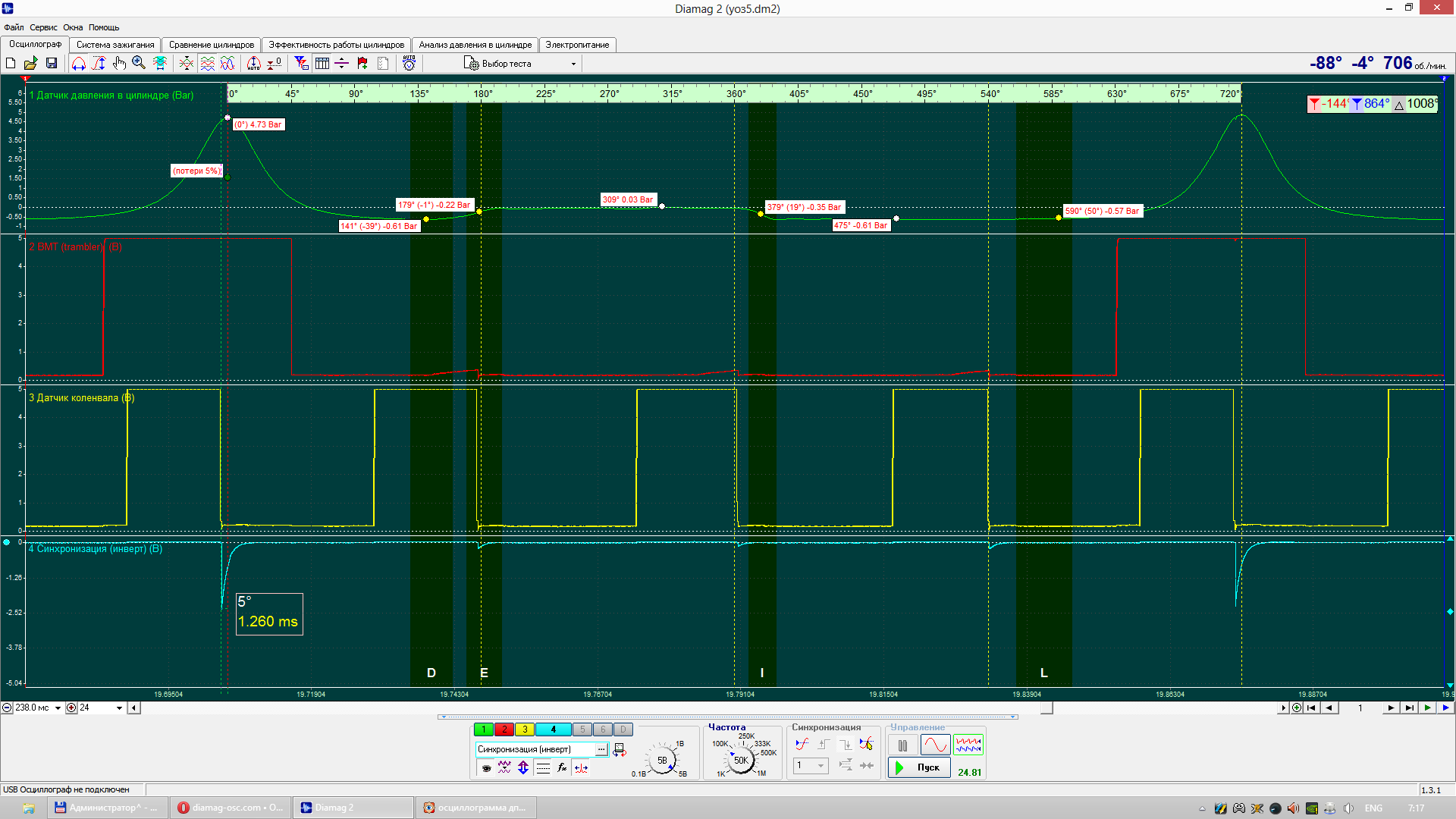
Task: Click the purple divider line icon
Action: [x=342, y=64]
